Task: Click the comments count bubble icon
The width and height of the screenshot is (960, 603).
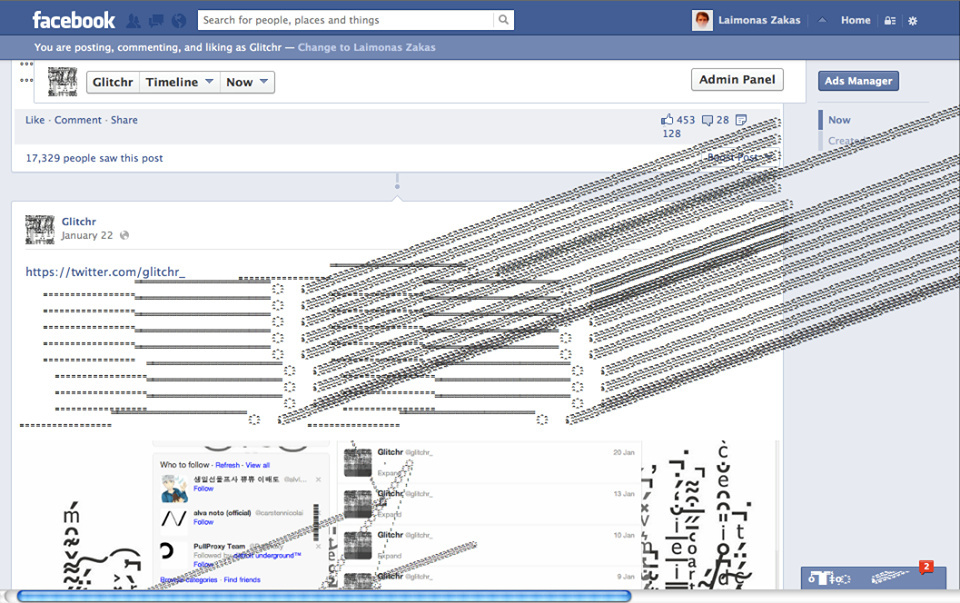Action: [x=707, y=120]
